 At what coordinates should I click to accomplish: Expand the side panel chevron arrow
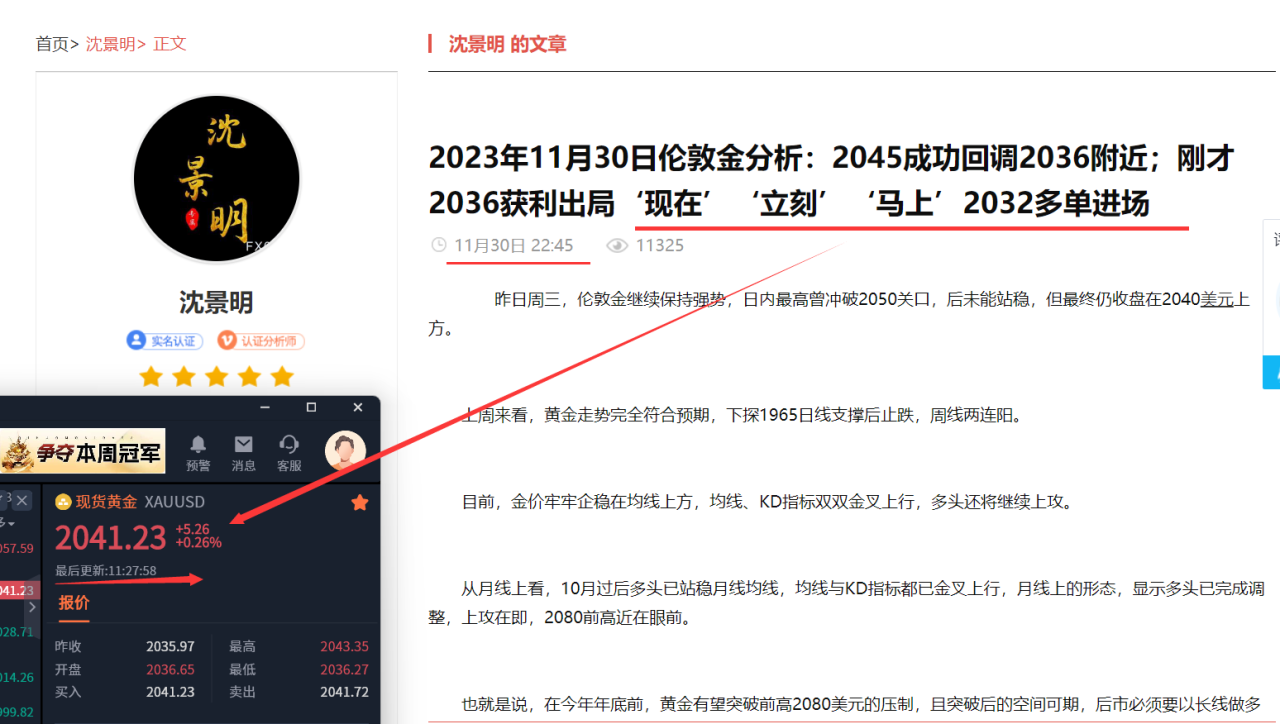[x=32, y=607]
